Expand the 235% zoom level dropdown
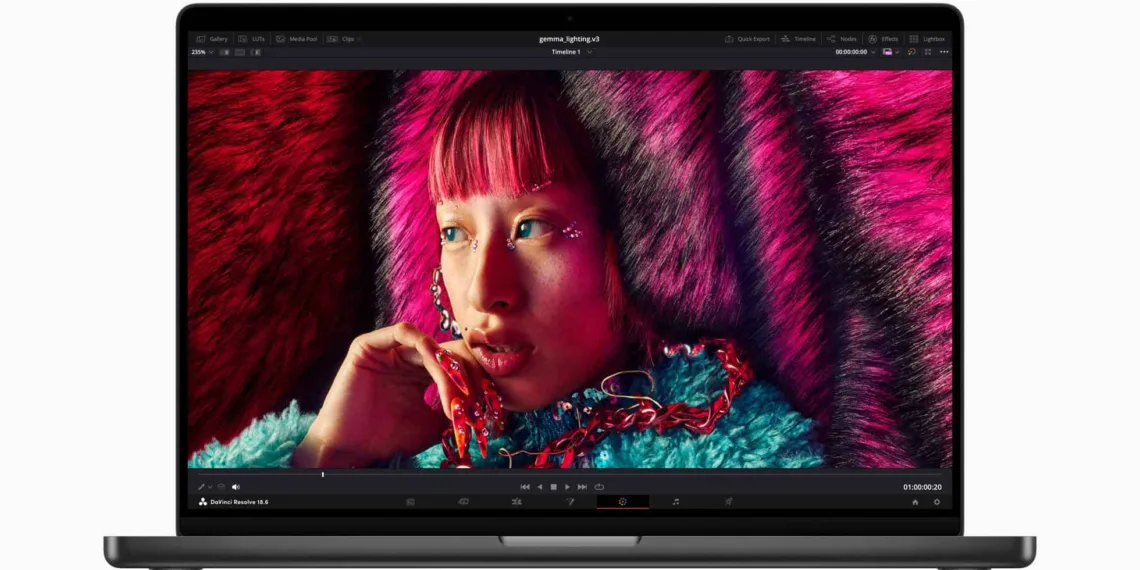The image size is (1140, 570). point(202,52)
